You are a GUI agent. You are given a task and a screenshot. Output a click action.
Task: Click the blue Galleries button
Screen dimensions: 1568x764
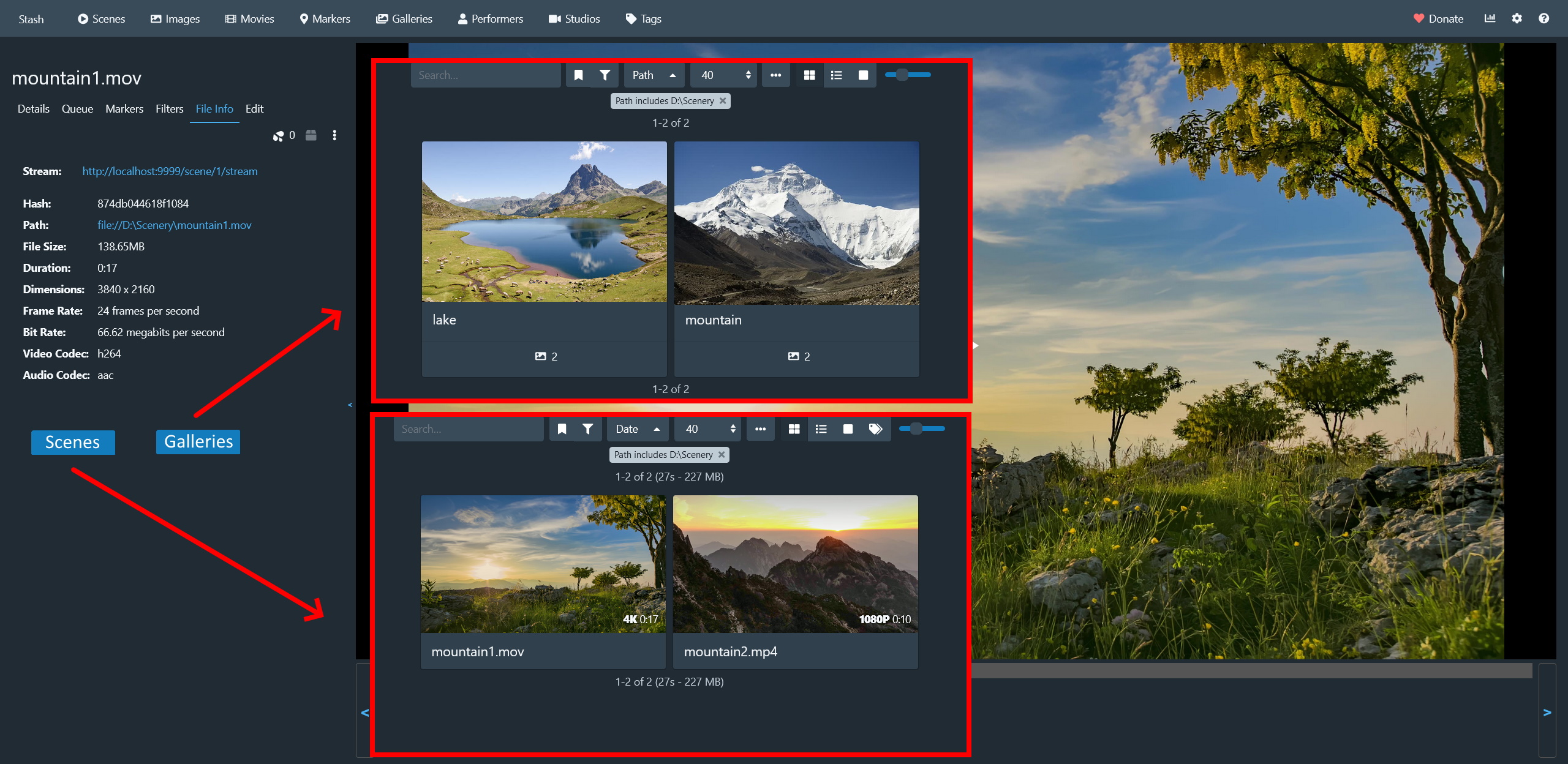(198, 441)
